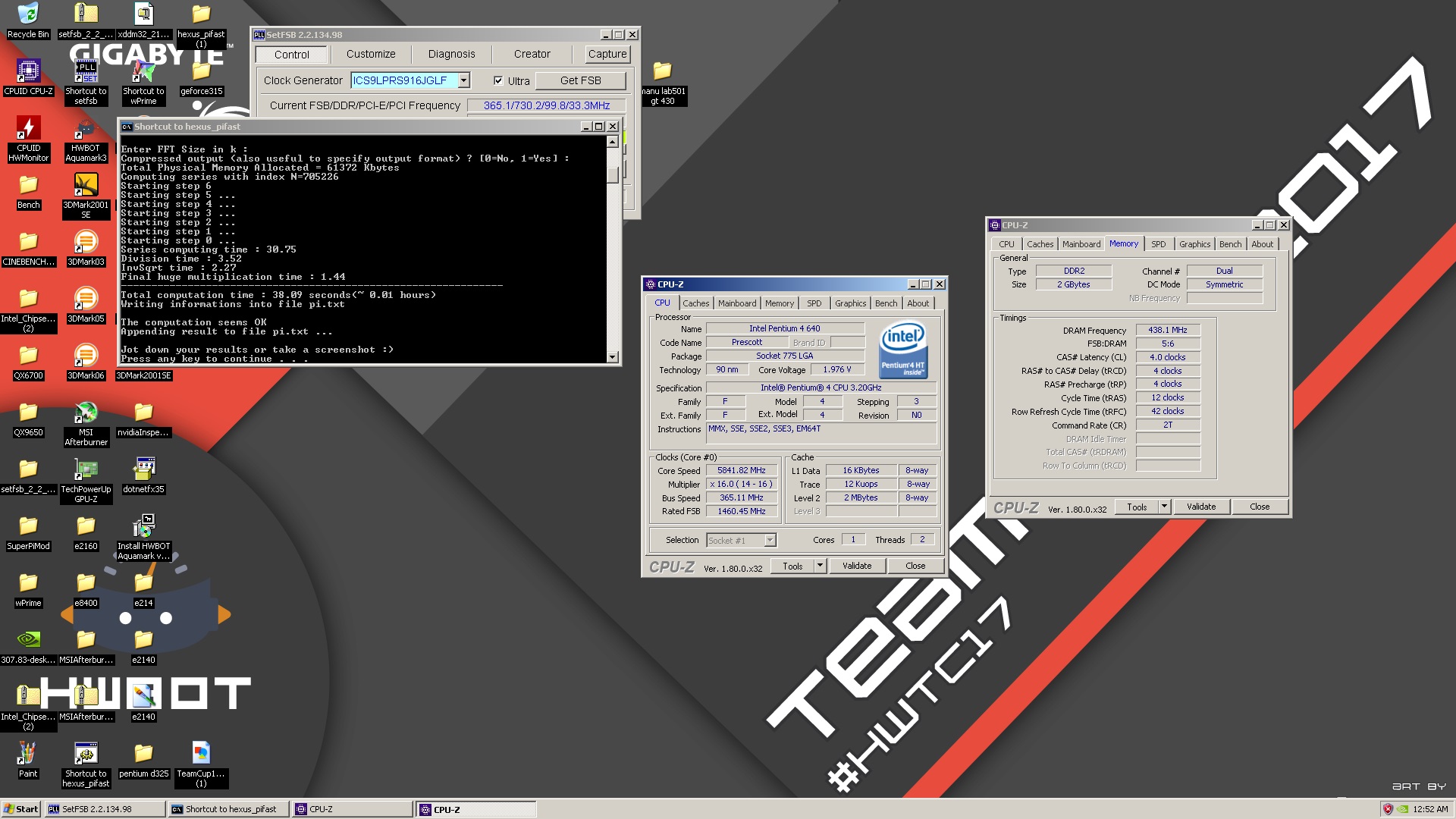The width and height of the screenshot is (1456, 819).
Task: Click the DRAM Frequency 438.1 MHz value
Action: click(x=1168, y=330)
